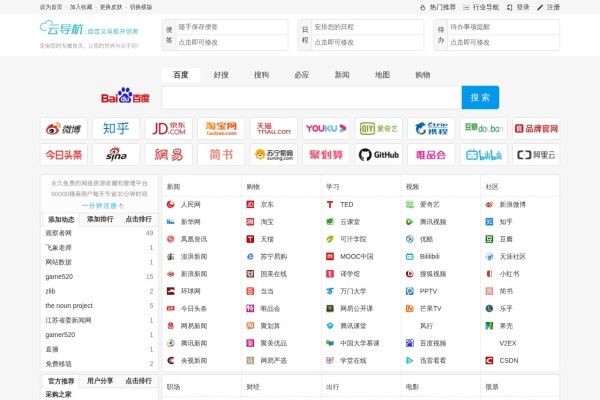Select the 百度 search engine tab
The height and width of the screenshot is (400, 600).
(x=181, y=75)
